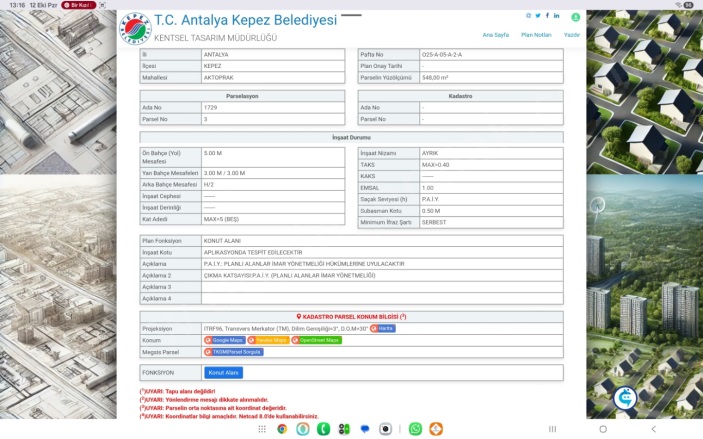Click the Konut Alanı function button
The image size is (703, 439).
tap(224, 372)
